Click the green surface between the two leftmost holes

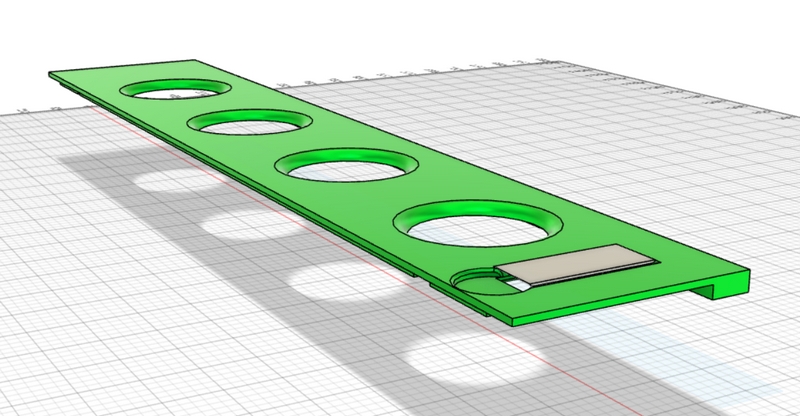tap(200, 107)
